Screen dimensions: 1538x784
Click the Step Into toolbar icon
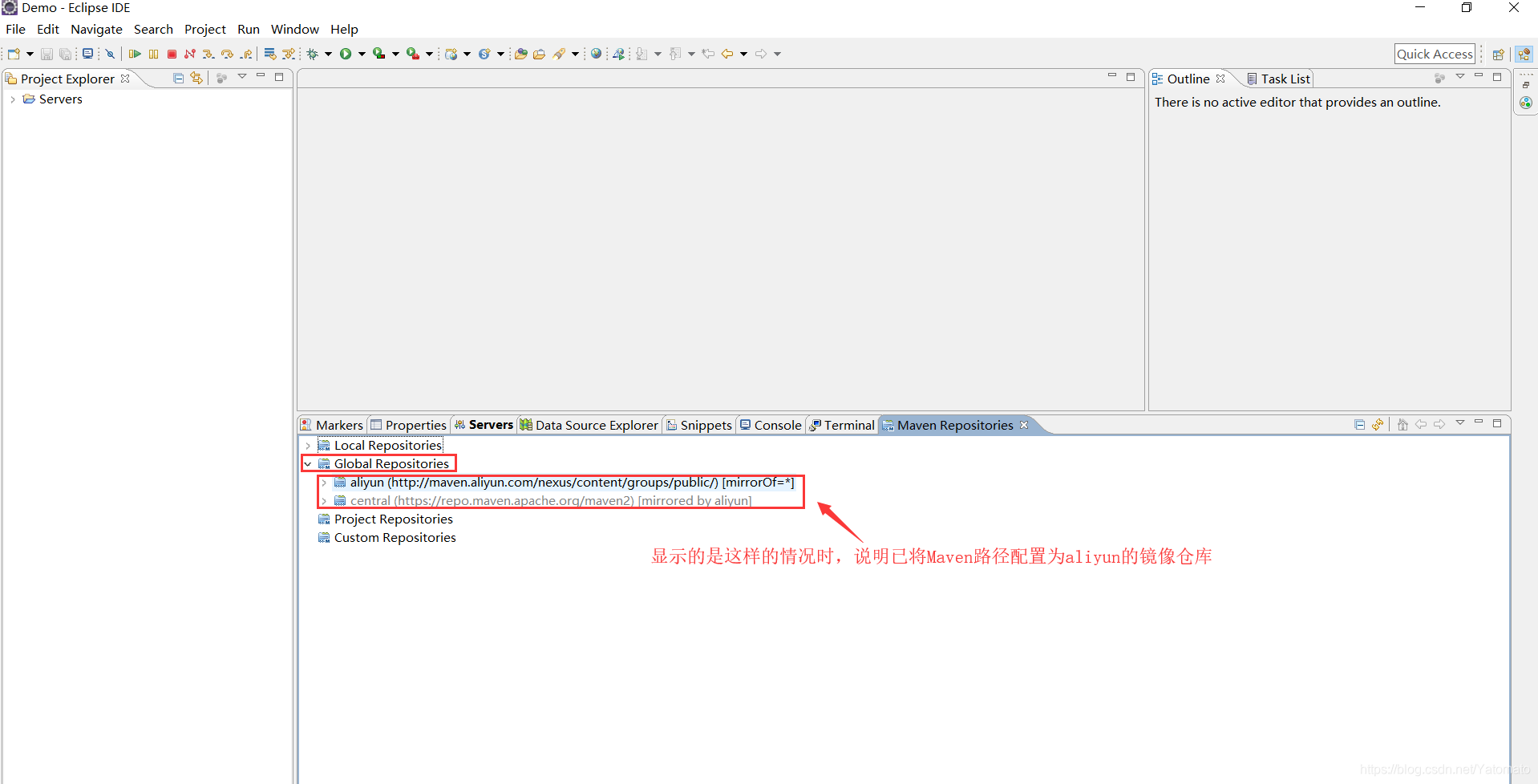208,54
